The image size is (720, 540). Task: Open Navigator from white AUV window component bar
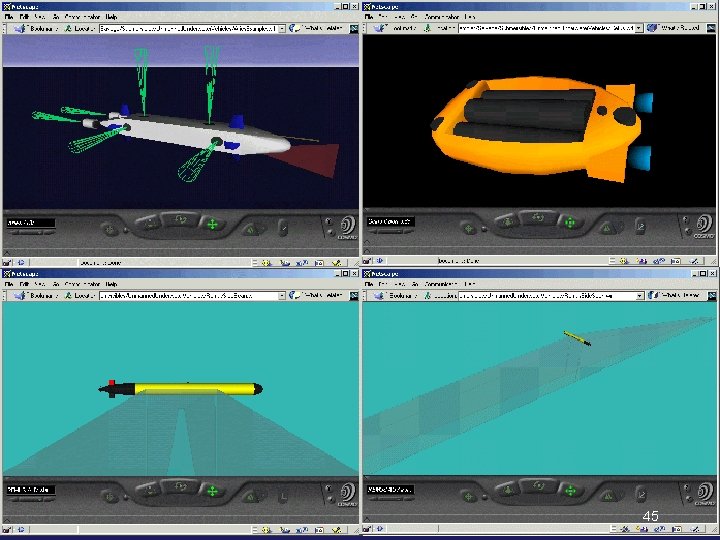tap(267, 263)
